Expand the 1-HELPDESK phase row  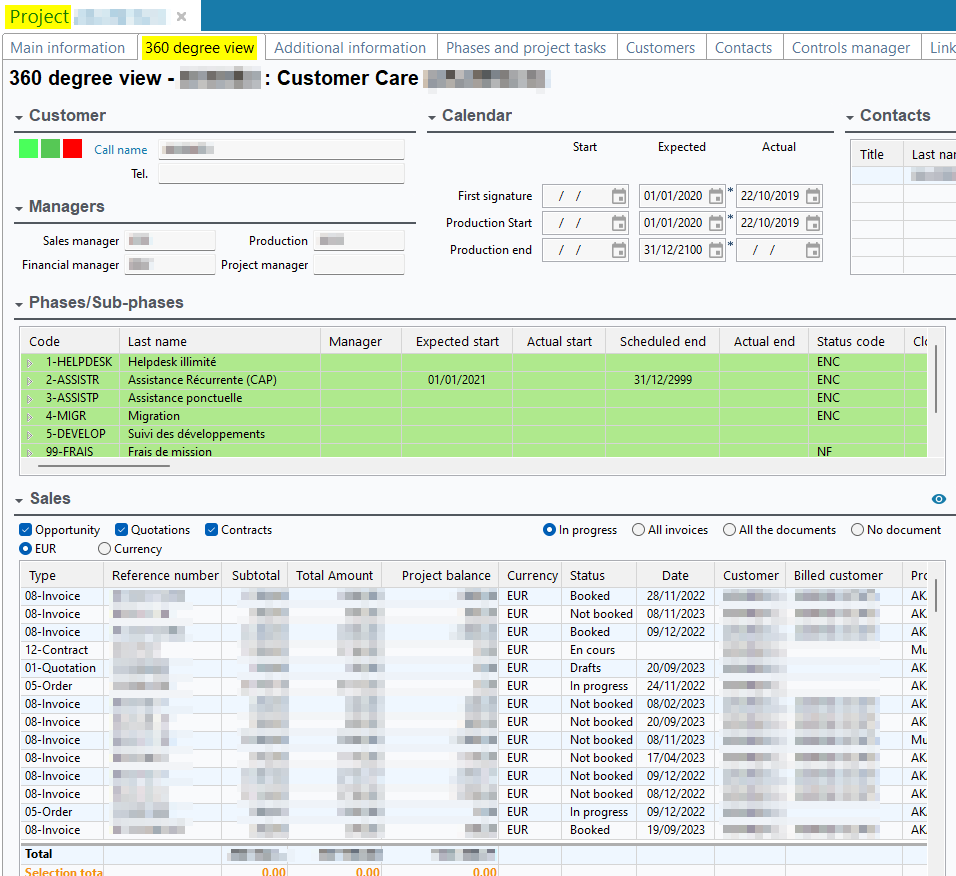point(30,362)
